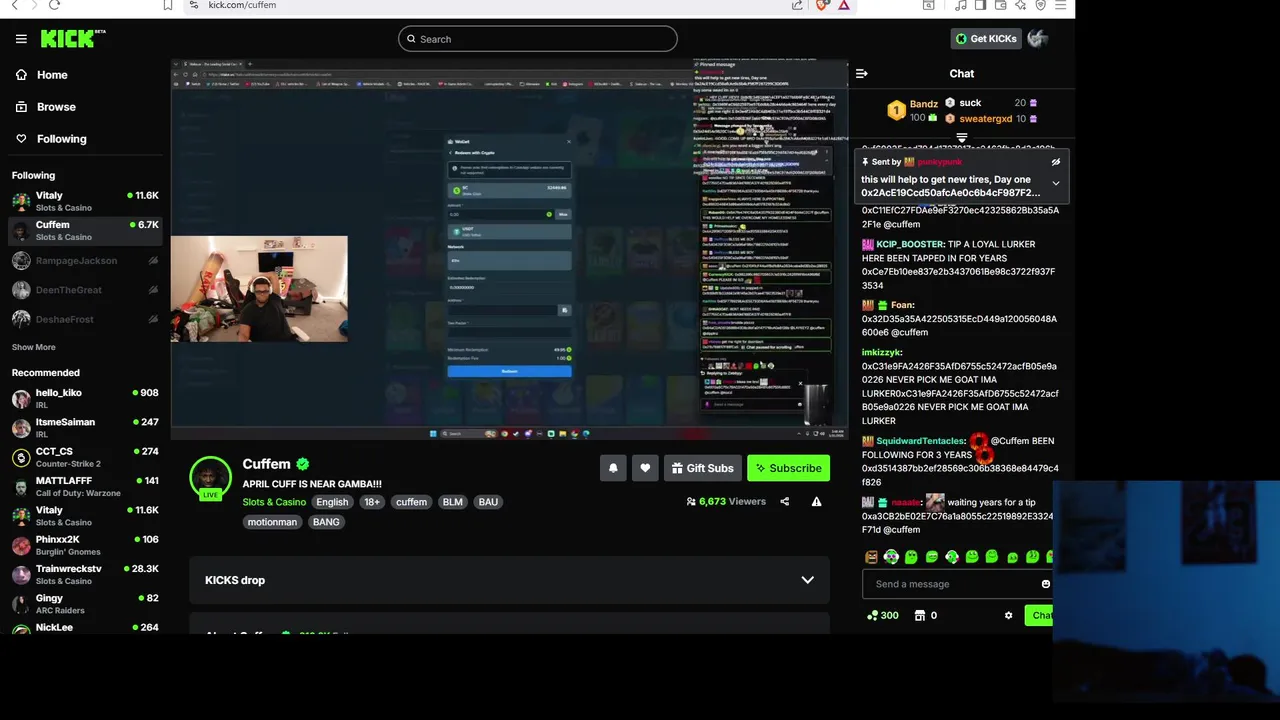Viewport: 1280px width, 720px height.
Task: Open recommended channel Gingy
Action: coord(85,604)
